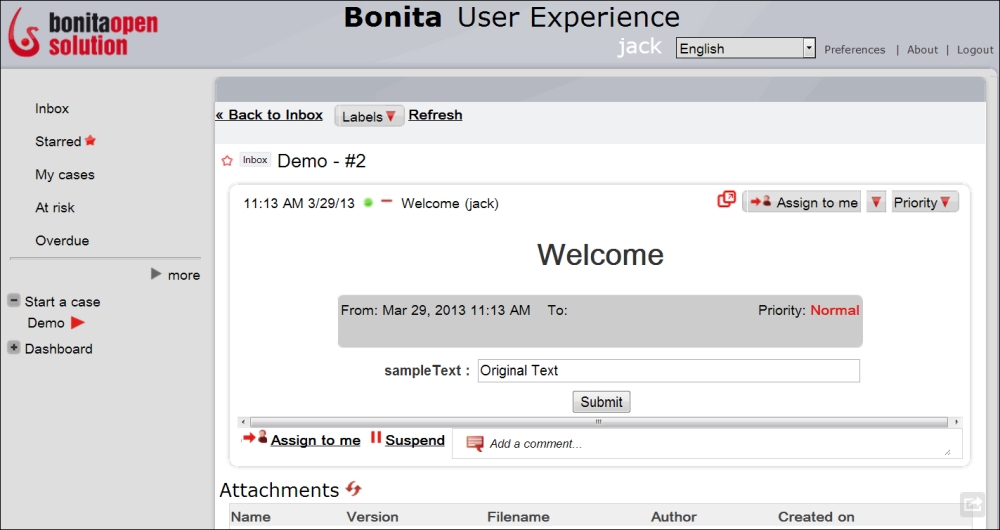Open the About page
Screen dimensions: 1000x530
point(922,50)
